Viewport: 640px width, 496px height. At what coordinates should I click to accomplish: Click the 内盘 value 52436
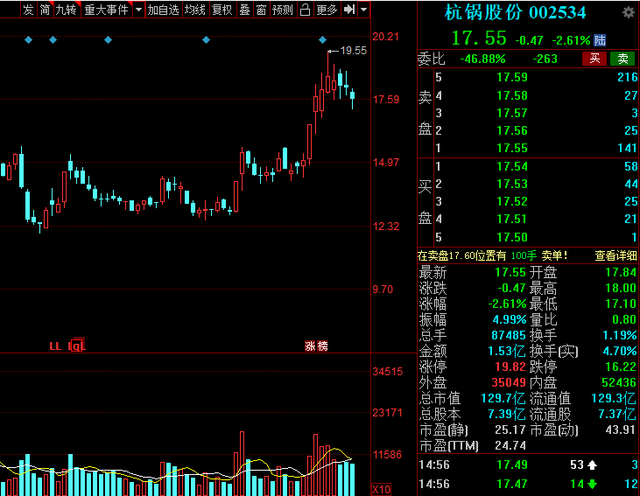coord(619,383)
